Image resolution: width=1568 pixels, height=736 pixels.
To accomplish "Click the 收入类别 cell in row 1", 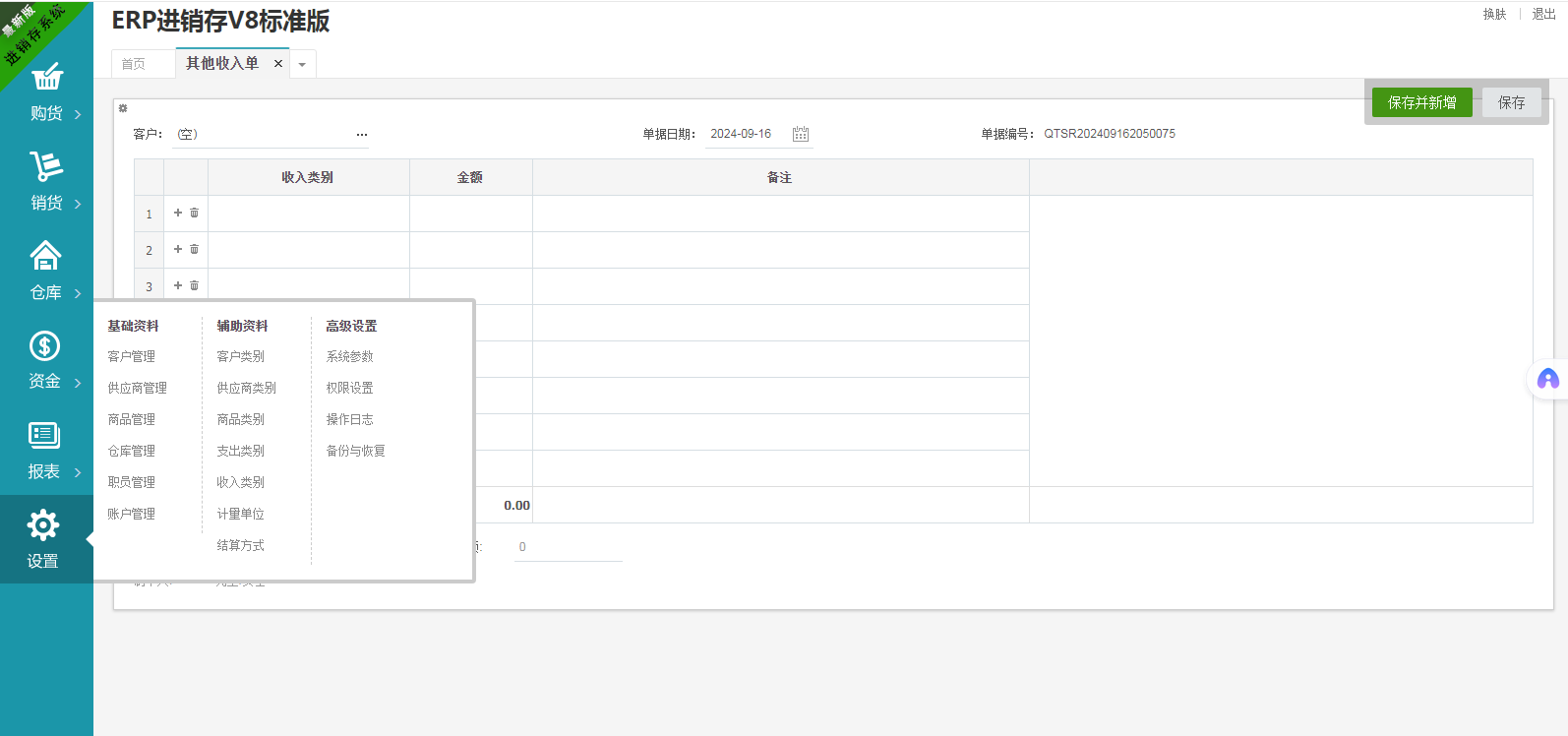I will coord(308,214).
